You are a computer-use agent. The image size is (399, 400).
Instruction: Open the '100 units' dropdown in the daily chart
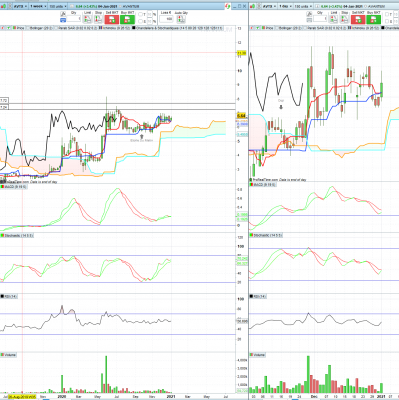(302, 6)
